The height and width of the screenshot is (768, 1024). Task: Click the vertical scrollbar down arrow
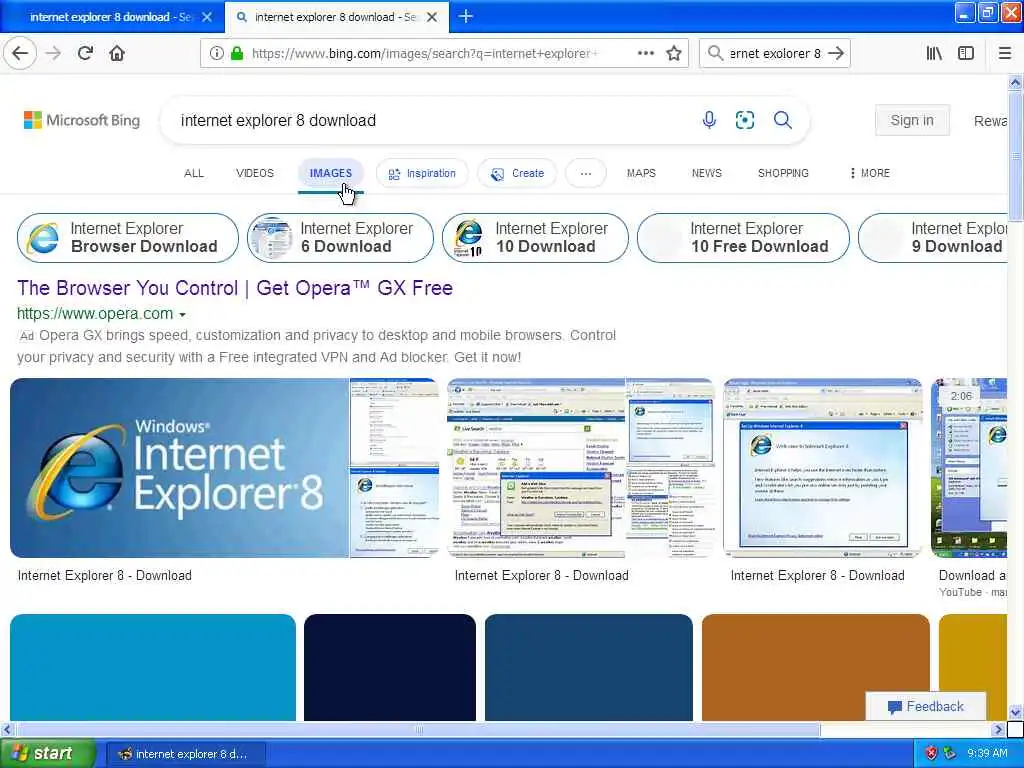click(x=1016, y=712)
